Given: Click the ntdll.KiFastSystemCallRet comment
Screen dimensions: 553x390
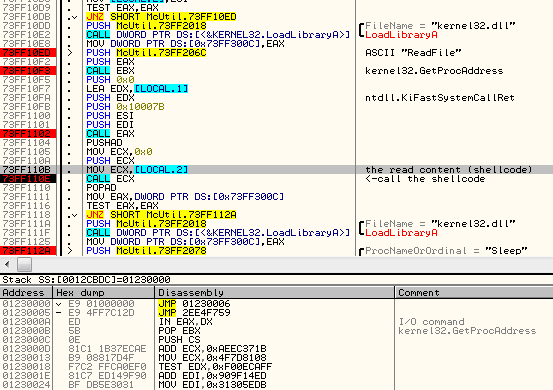Looking at the screenshot, I should tap(440, 98).
